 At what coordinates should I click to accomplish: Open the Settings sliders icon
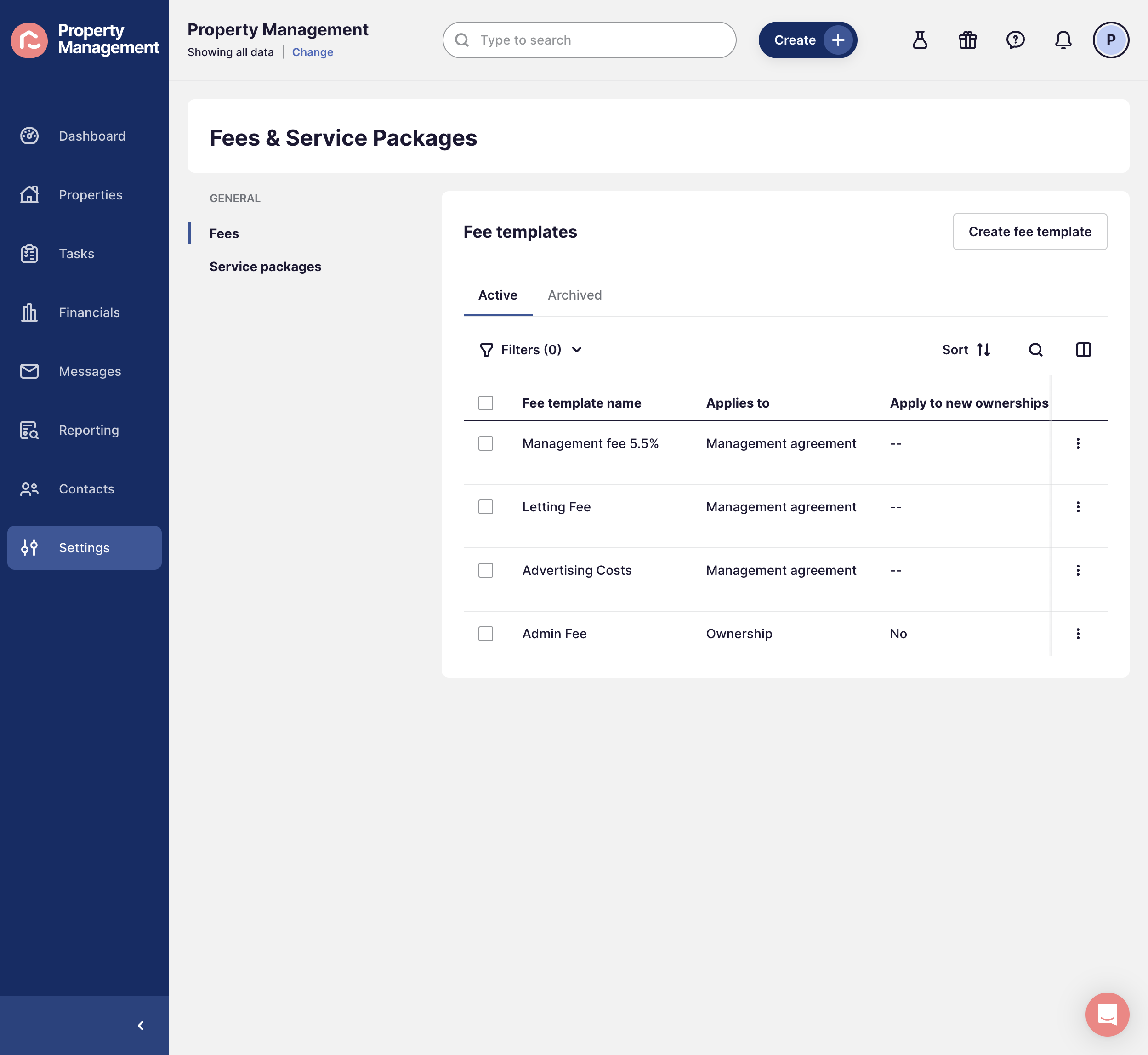pos(29,547)
